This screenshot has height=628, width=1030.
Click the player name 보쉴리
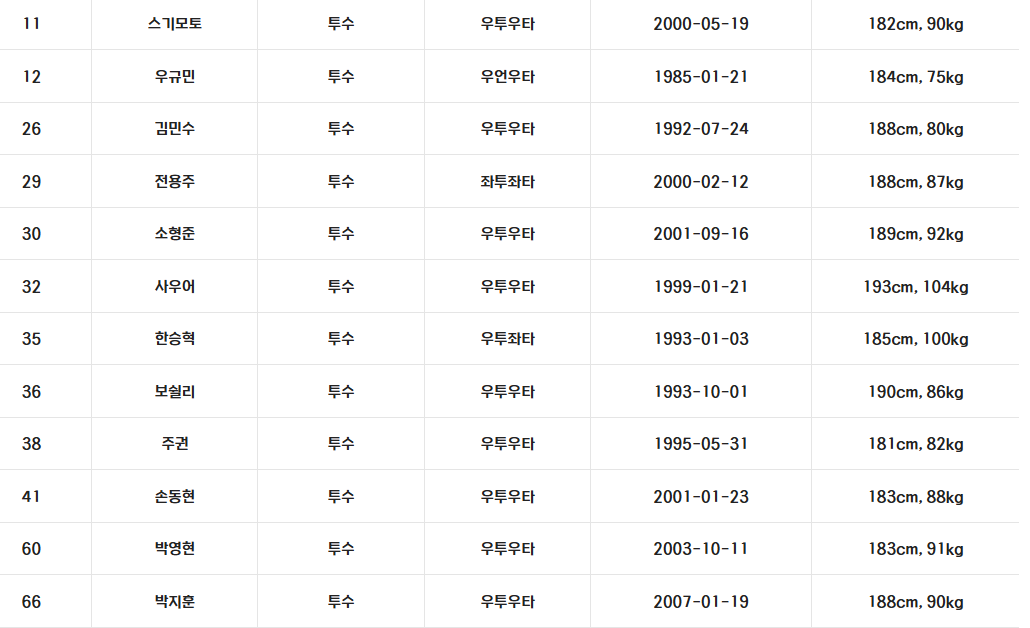pyautogui.click(x=174, y=392)
